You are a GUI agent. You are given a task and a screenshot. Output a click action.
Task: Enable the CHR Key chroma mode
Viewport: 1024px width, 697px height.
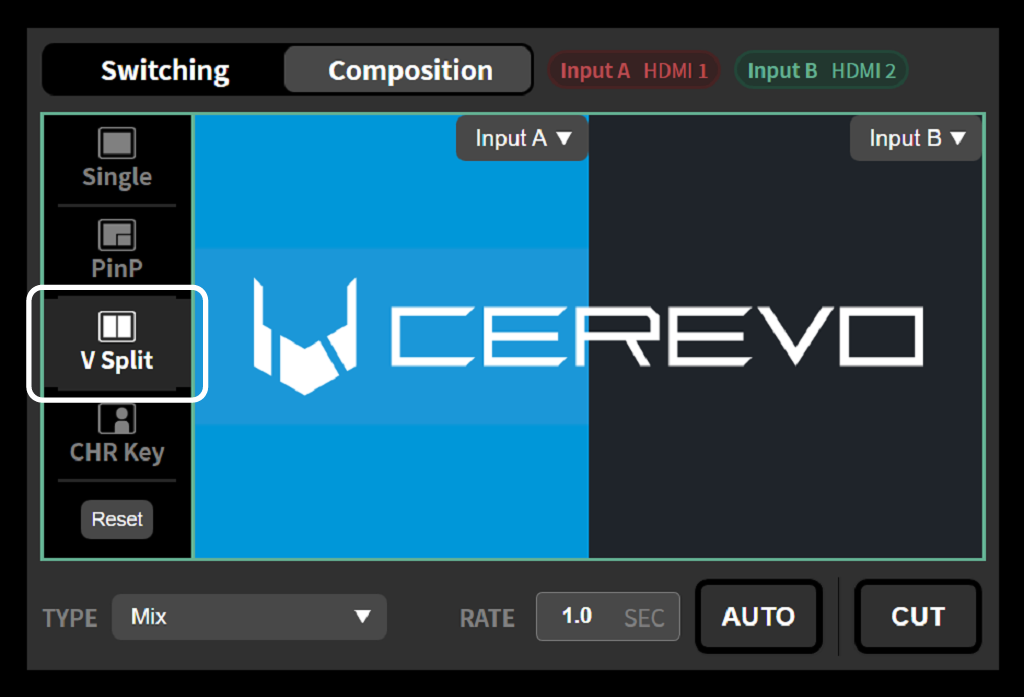[117, 434]
